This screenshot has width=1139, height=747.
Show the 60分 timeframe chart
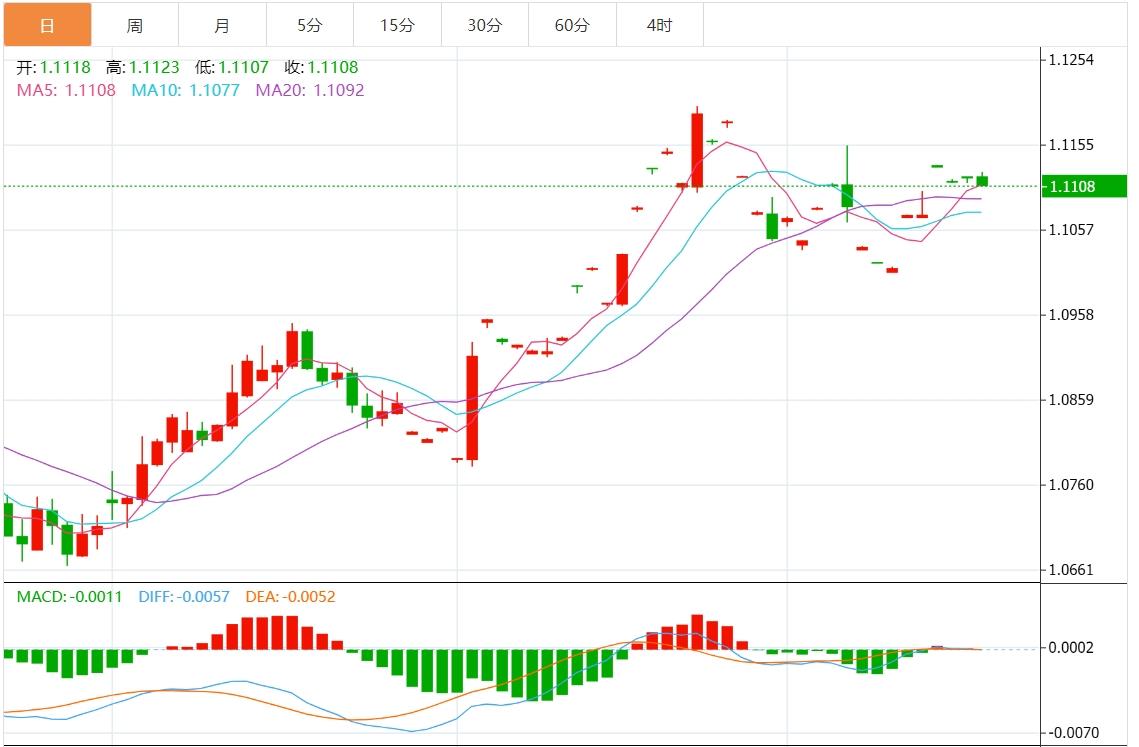(572, 25)
